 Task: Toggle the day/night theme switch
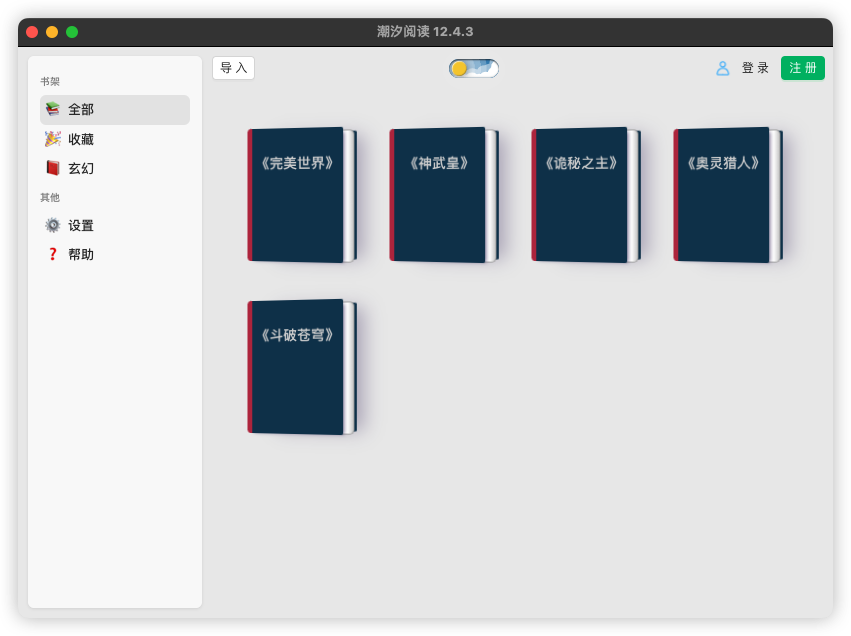(473, 68)
